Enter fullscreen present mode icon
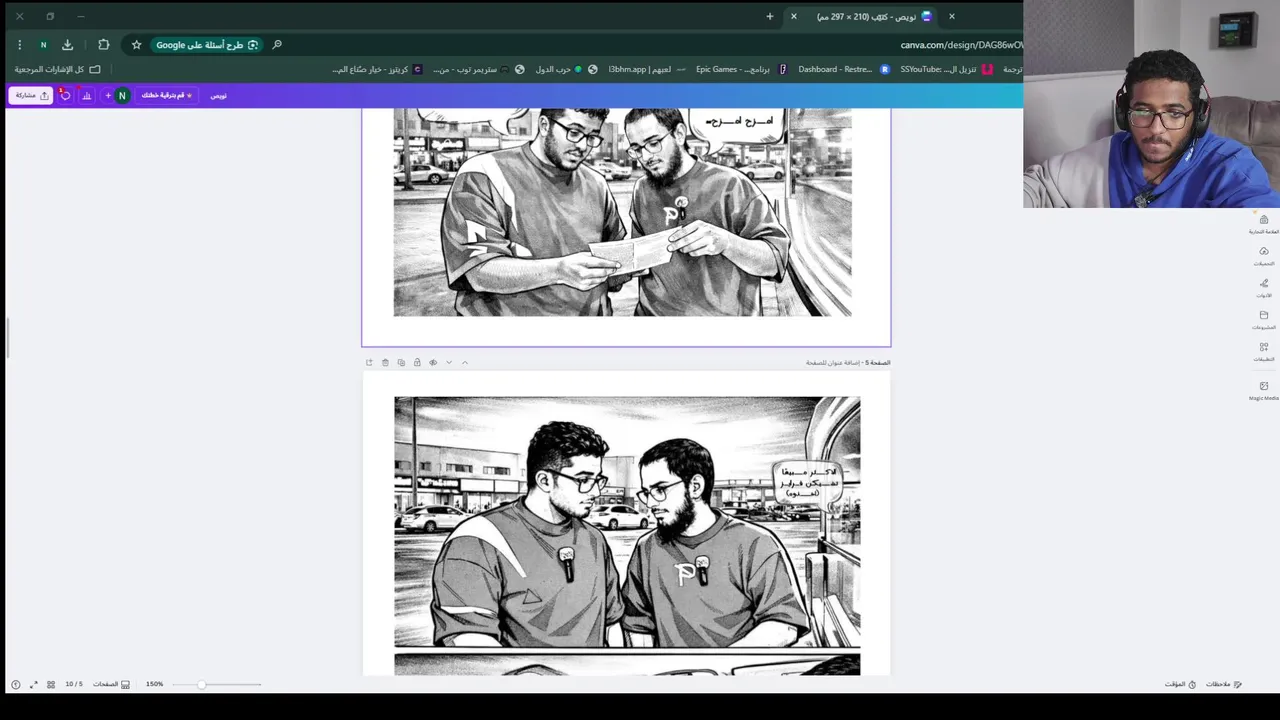 33,684
